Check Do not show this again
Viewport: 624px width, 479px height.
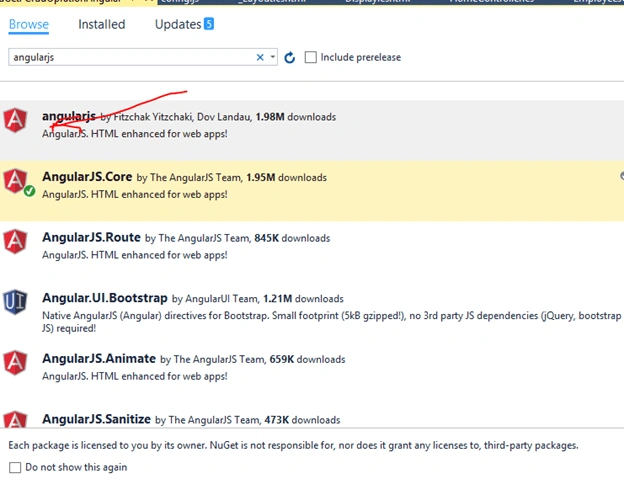click(x=15, y=467)
